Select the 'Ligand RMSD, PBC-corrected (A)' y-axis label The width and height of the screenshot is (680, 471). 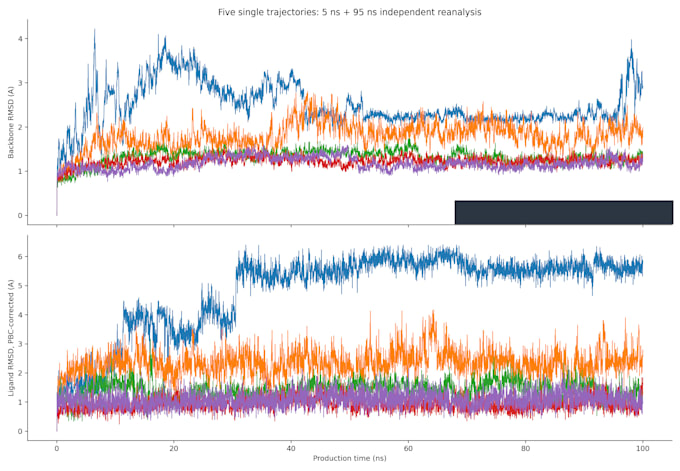coord(11,338)
